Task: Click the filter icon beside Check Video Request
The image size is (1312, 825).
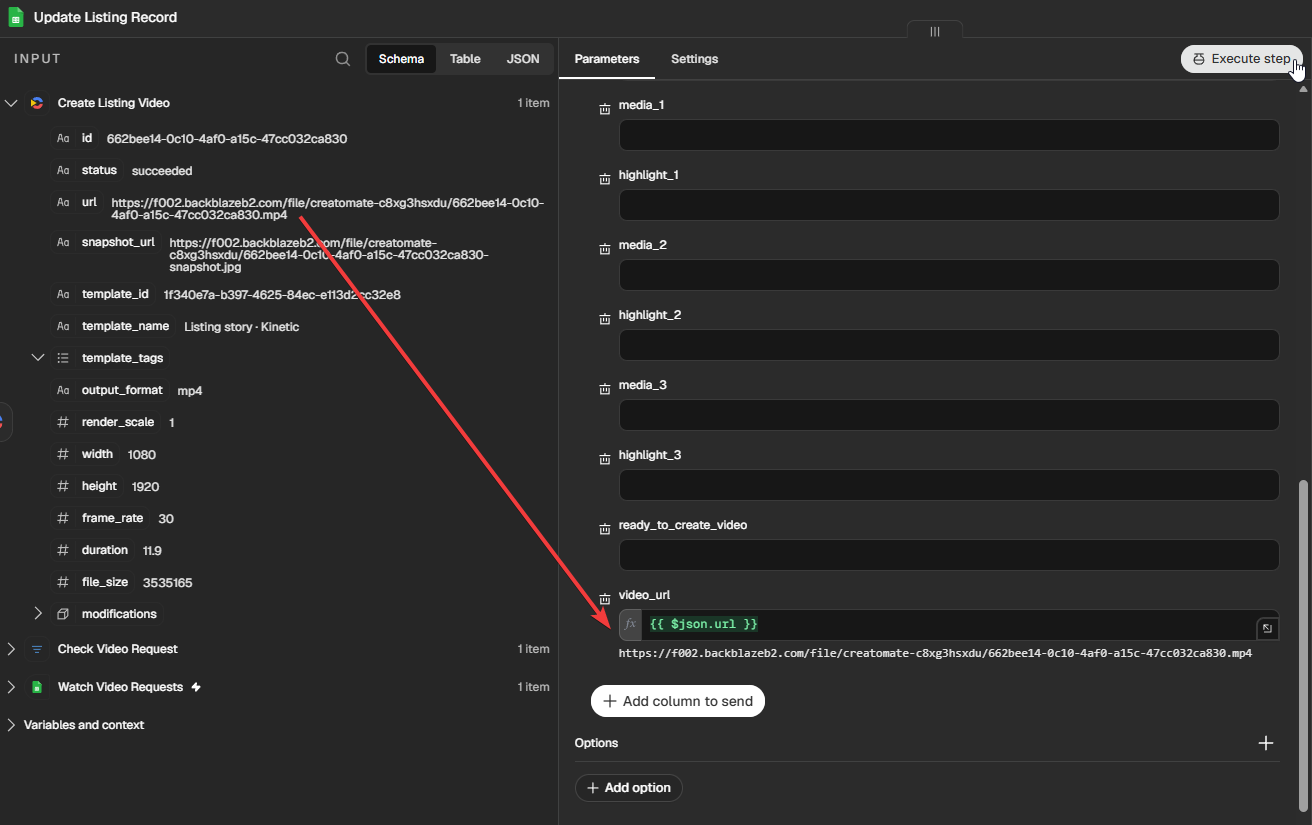Action: [x=37, y=649]
